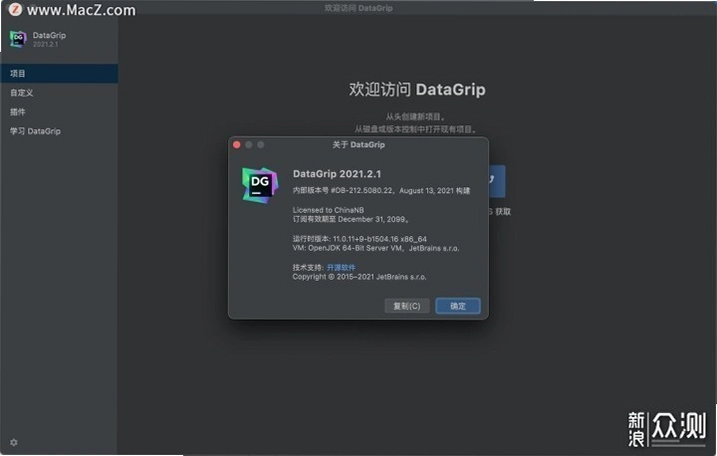
Task: Close the 关于 DataGrip dialog with red button
Action: point(237,145)
